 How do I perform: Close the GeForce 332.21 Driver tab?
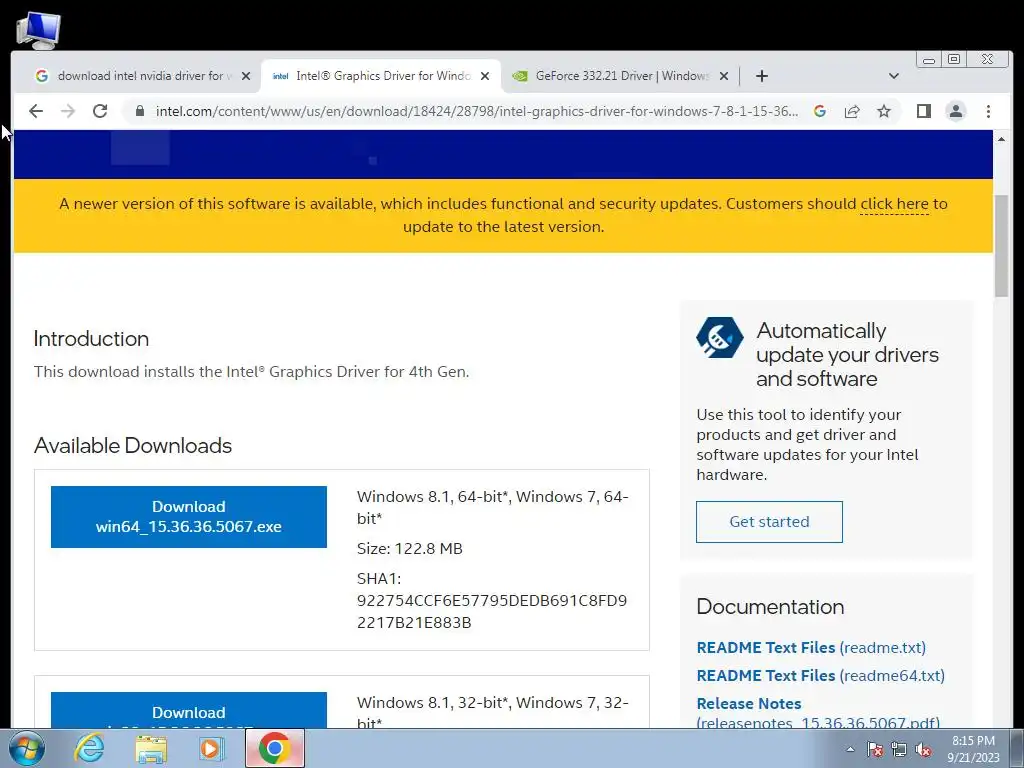click(x=724, y=76)
